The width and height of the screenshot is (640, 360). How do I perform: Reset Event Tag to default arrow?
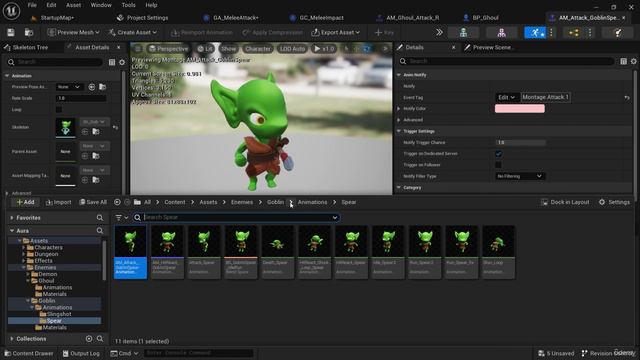point(627,98)
